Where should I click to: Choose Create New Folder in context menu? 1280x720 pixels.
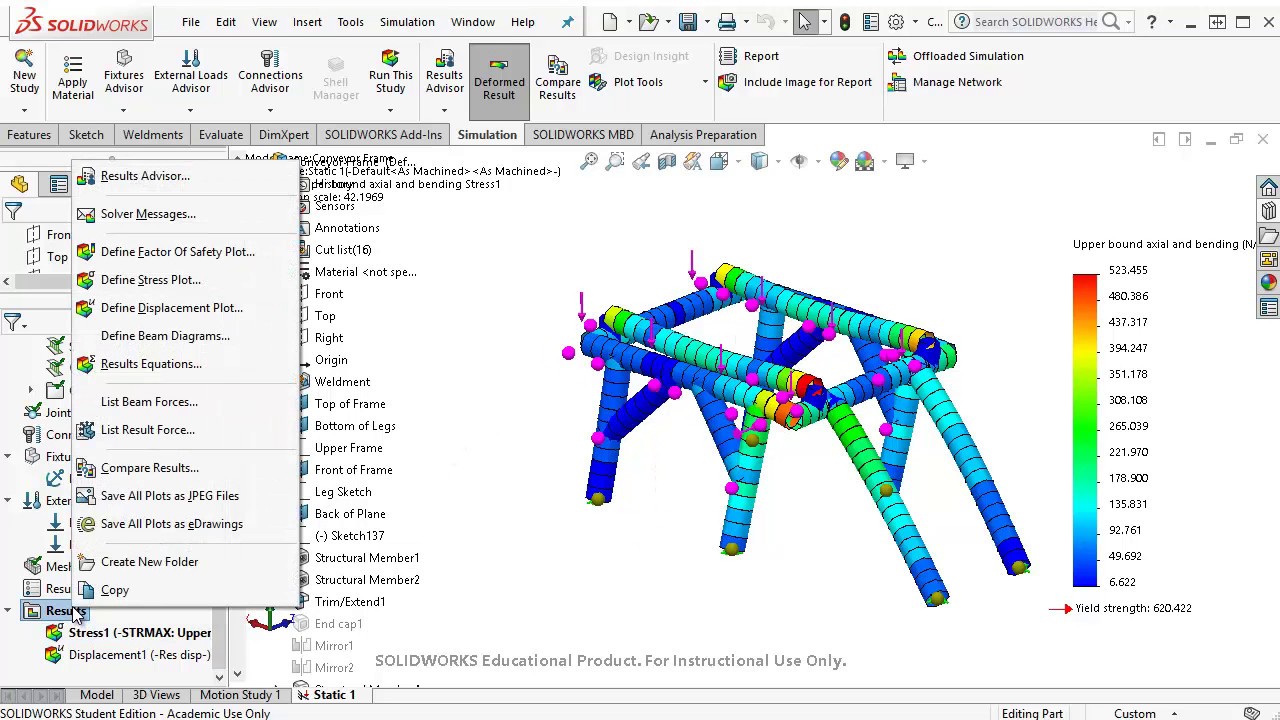(149, 562)
